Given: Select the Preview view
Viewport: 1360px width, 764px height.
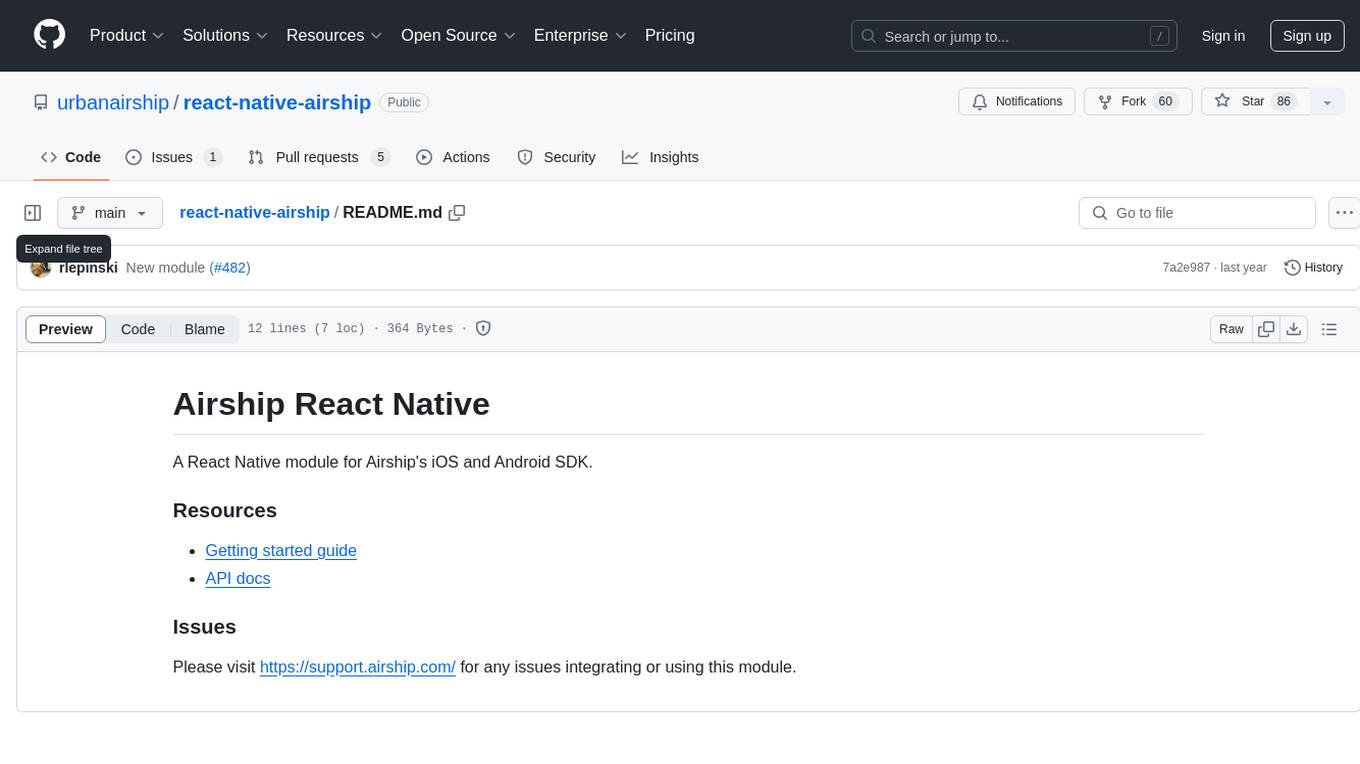Looking at the screenshot, I should pos(66,329).
